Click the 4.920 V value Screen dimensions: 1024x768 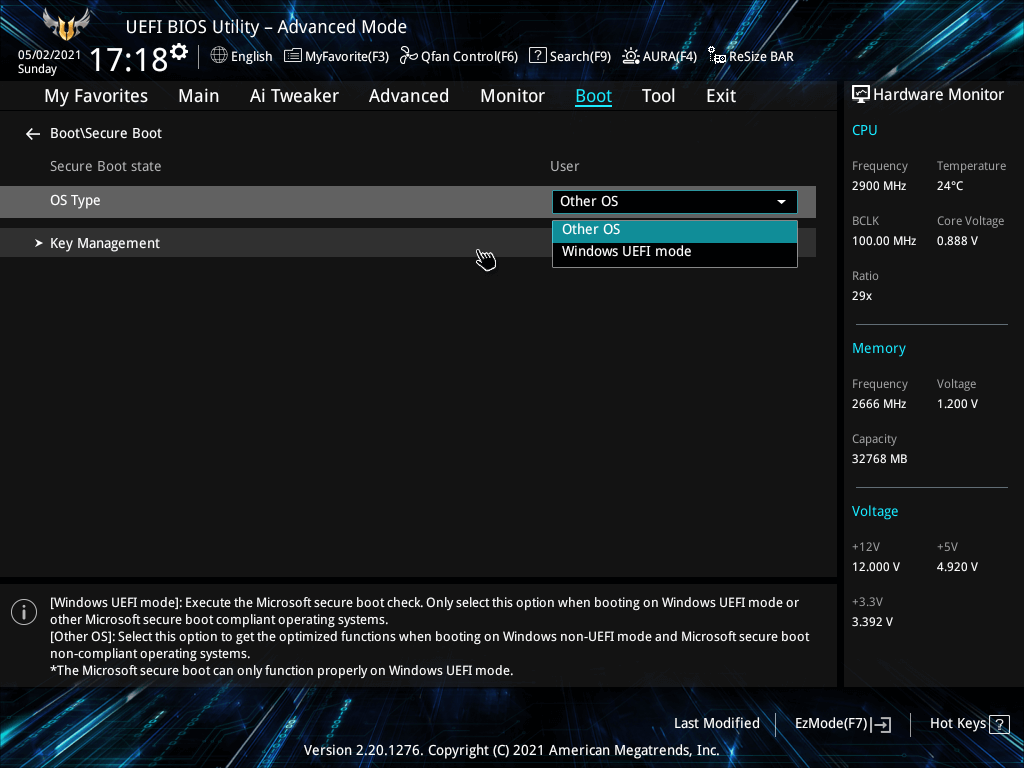957,567
